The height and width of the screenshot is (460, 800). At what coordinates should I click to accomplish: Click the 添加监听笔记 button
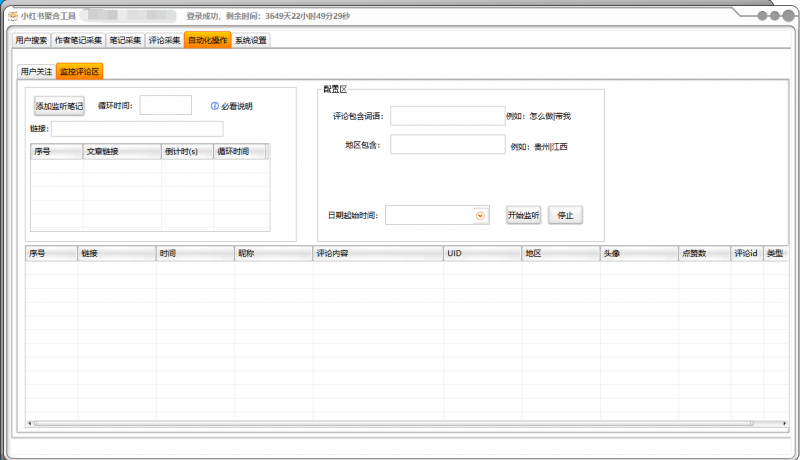[x=59, y=106]
